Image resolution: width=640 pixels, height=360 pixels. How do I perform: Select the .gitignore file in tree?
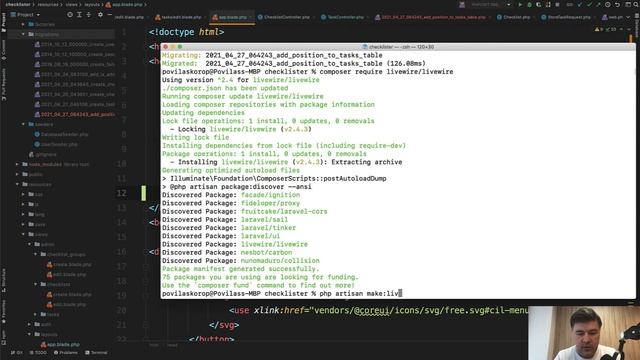click(42, 154)
